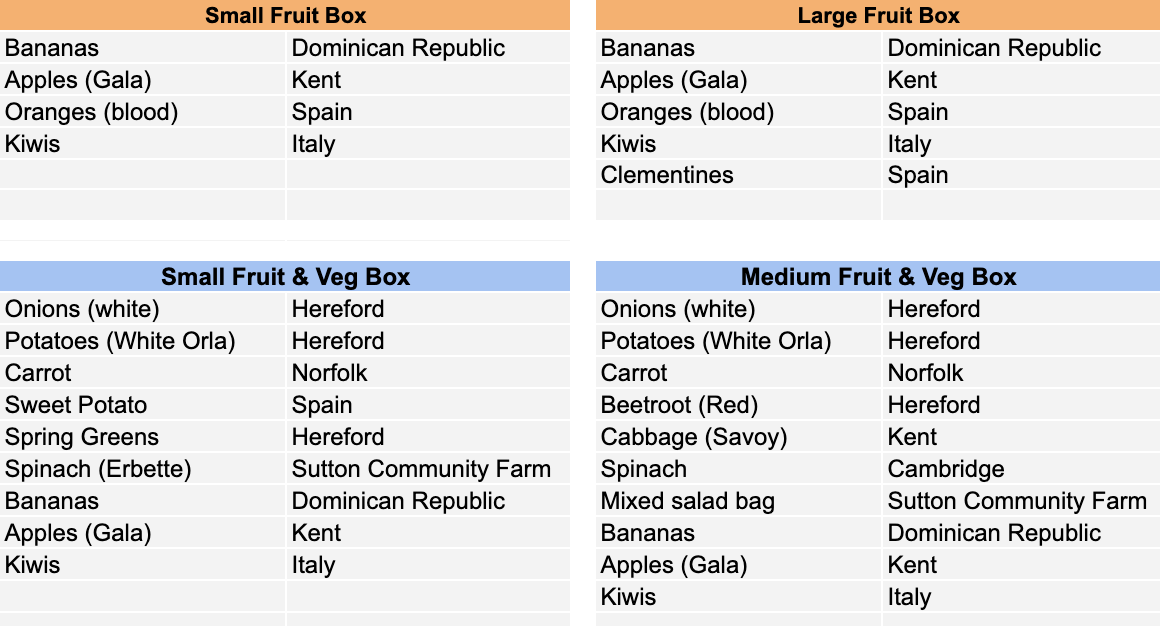Click the Mixed salad bag cell
This screenshot has height=626, width=1164.
click(738, 501)
